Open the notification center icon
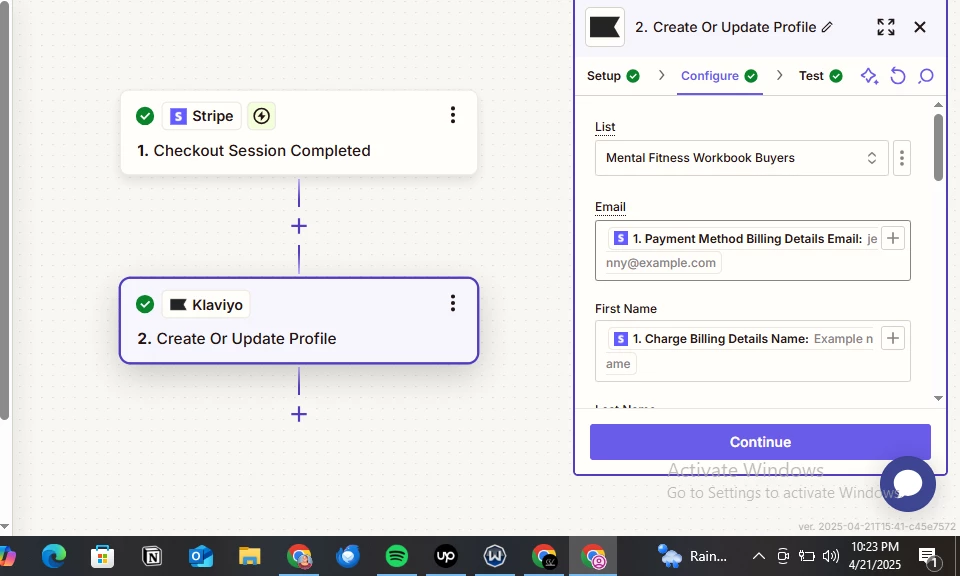Screen dimensions: 960x576 tap(929, 556)
